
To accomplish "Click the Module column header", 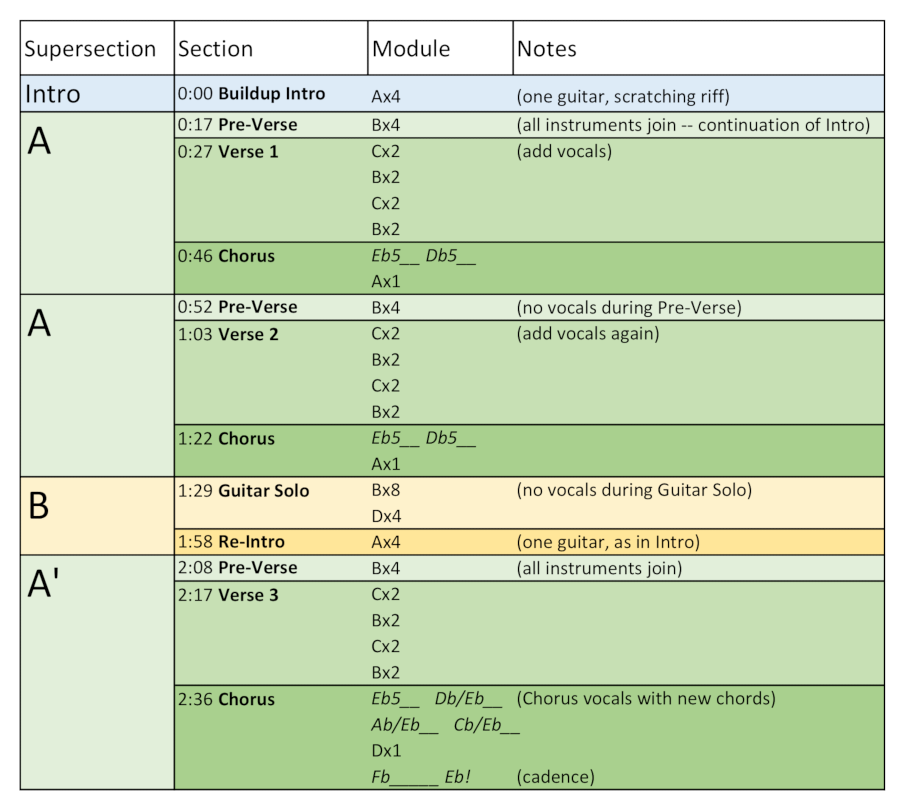I will pyautogui.click(x=411, y=49).
